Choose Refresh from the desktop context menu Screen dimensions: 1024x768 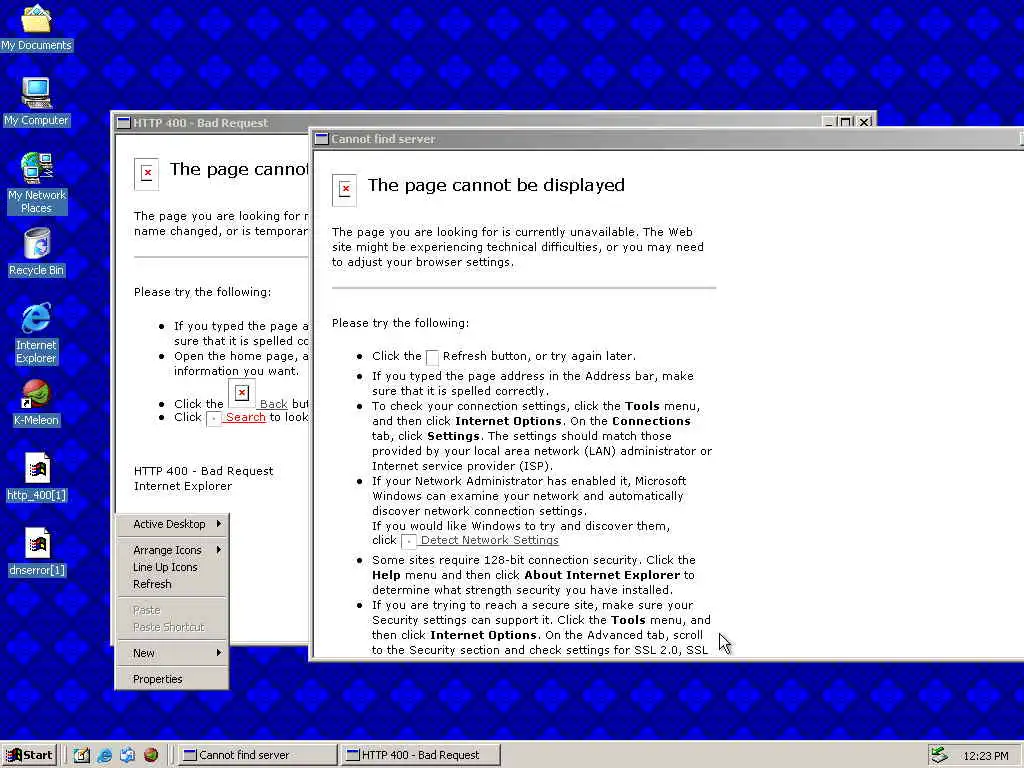[x=172, y=584]
